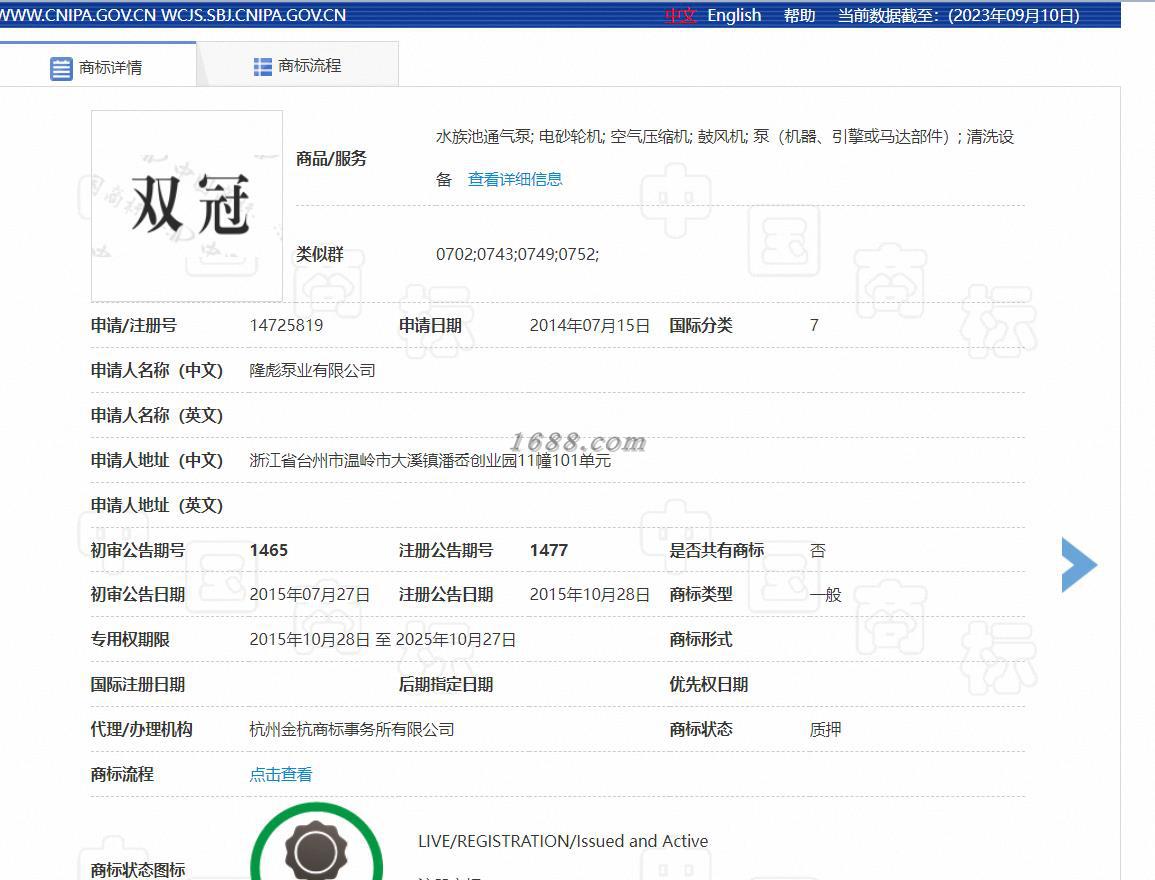Screen dimensions: 1155x880
Task: Select the applicant address text 浙江省台州市温岭市
Action: [x=320, y=461]
